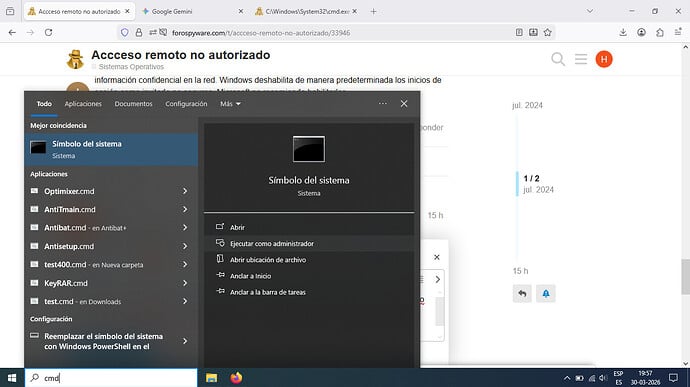Open Firefox extensions menu
The width and height of the screenshot is (690, 387).
pos(660,32)
